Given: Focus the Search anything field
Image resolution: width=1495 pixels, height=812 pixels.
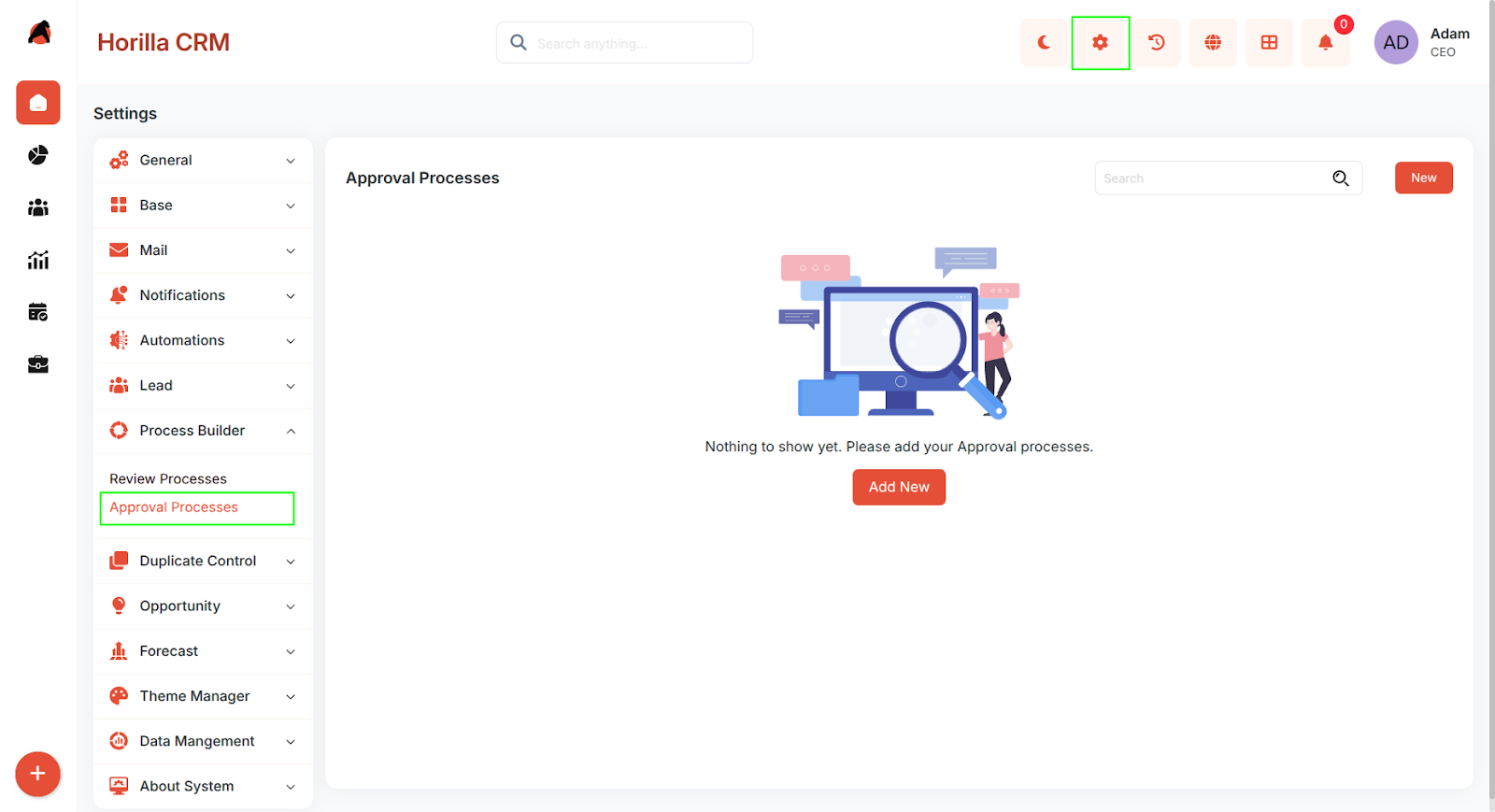Looking at the screenshot, I should (x=624, y=43).
